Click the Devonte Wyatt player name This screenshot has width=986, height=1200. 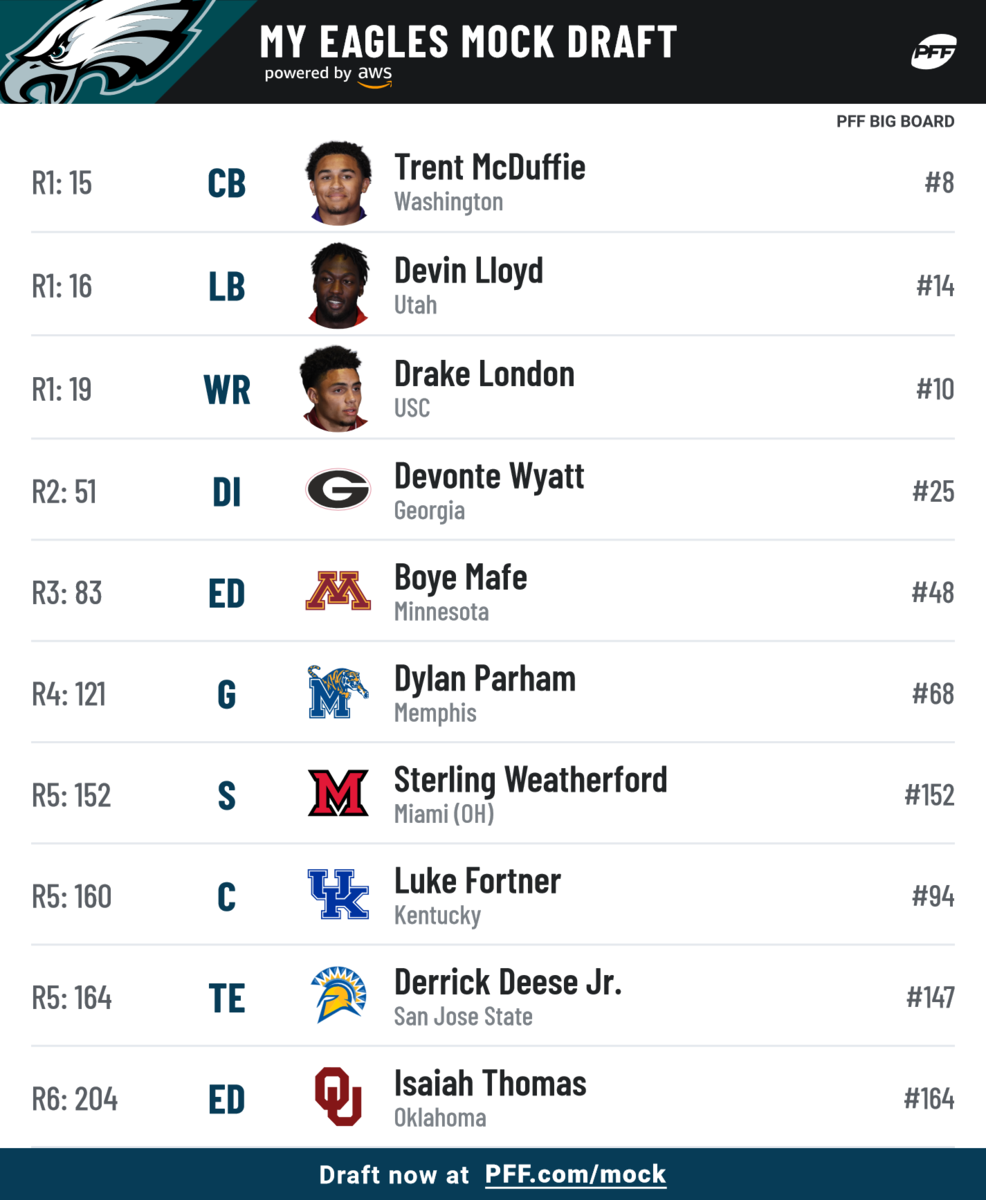tap(489, 476)
